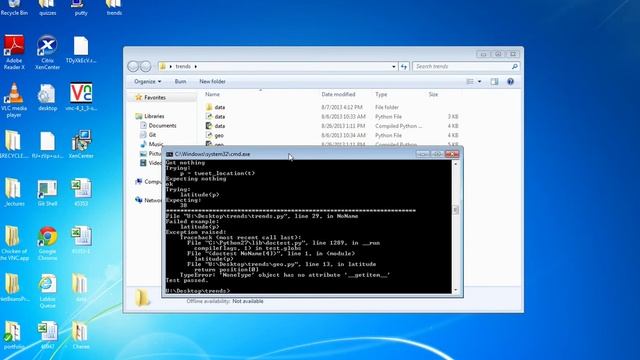Open the Chicken of the VNC.app folder
Screen dimensions: 640x360
coord(14,243)
